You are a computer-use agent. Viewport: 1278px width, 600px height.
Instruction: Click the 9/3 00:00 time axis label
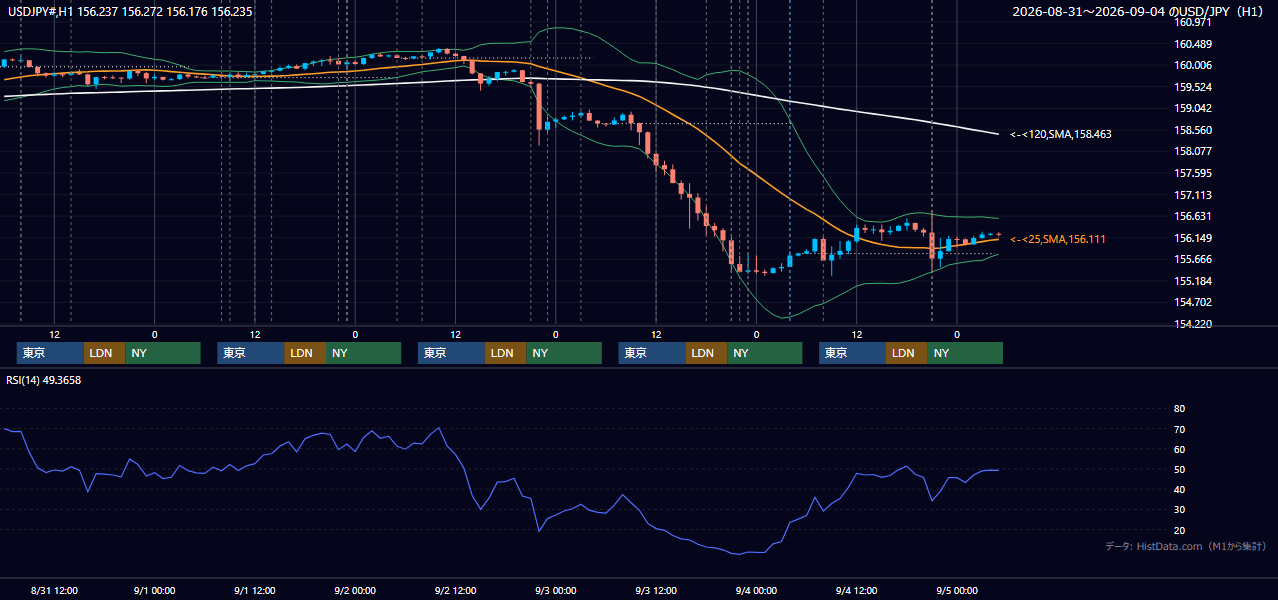(556, 591)
